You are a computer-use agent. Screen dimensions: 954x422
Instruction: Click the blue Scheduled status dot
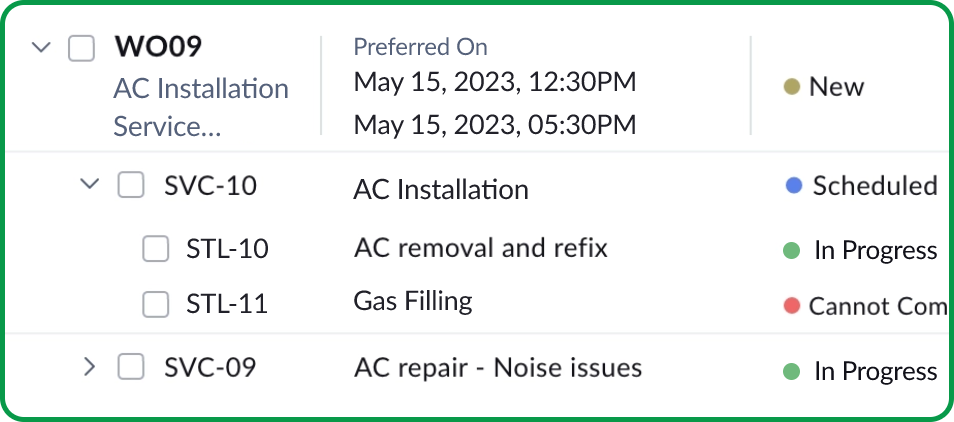click(x=794, y=186)
